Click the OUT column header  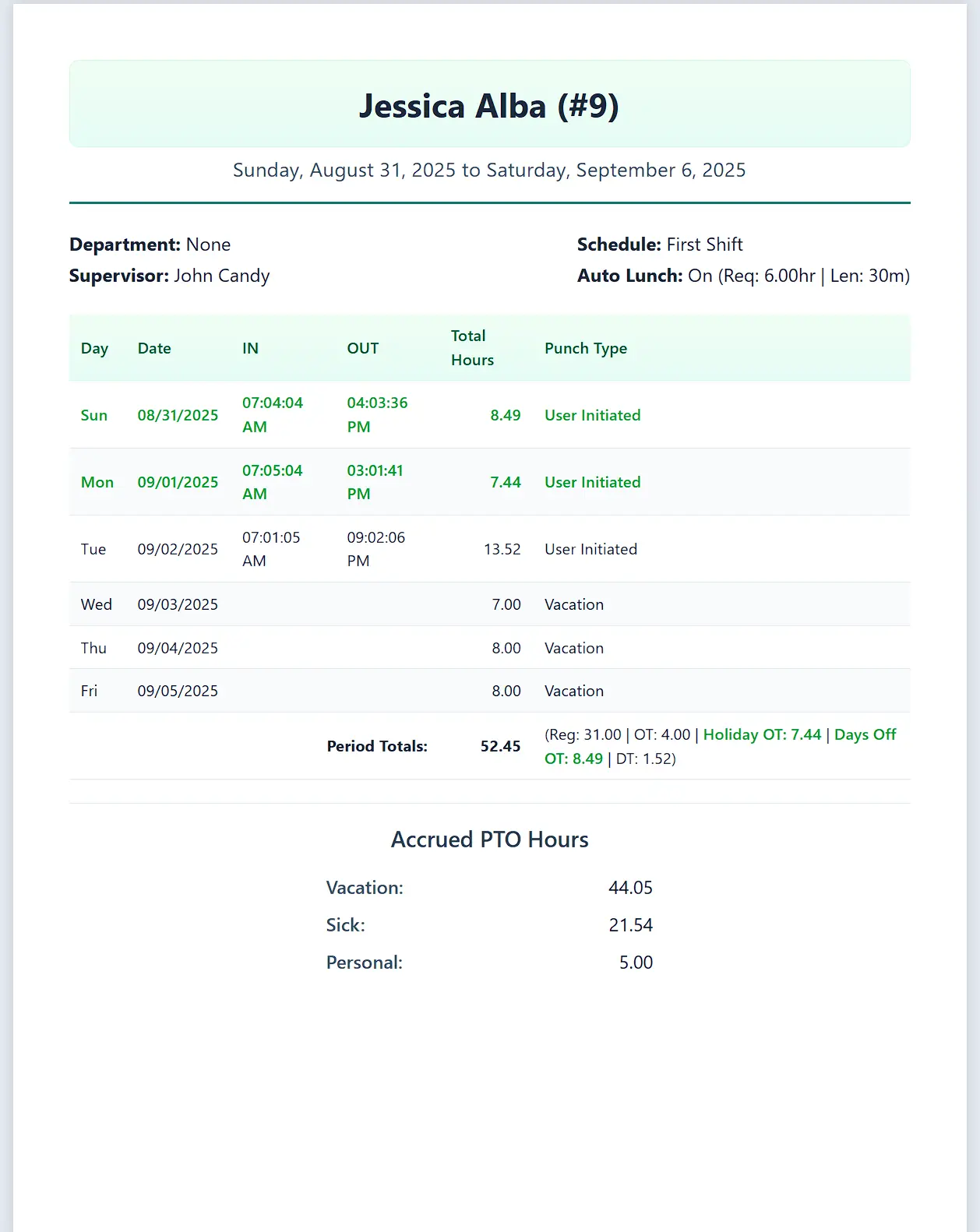pyautogui.click(x=363, y=348)
